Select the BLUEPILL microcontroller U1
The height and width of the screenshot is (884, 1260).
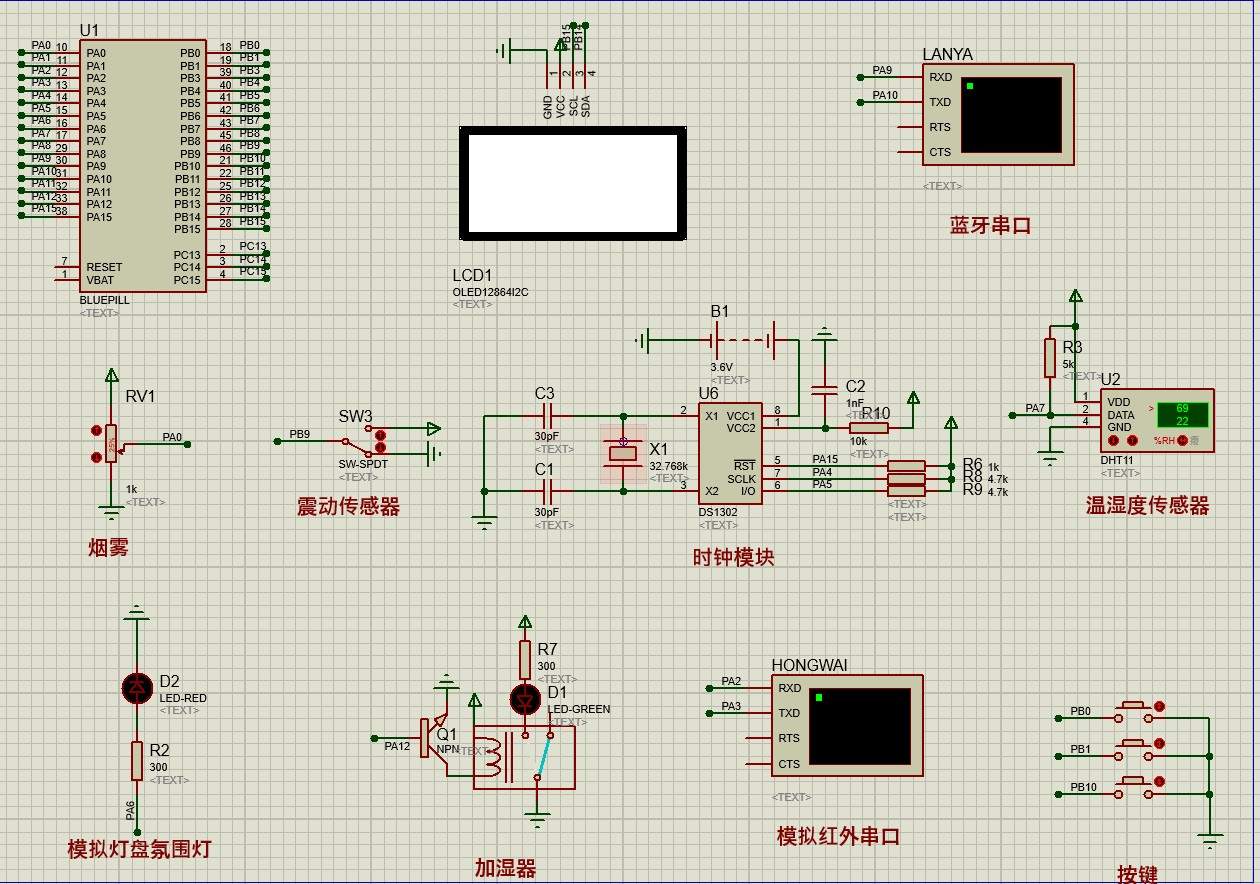click(x=142, y=166)
